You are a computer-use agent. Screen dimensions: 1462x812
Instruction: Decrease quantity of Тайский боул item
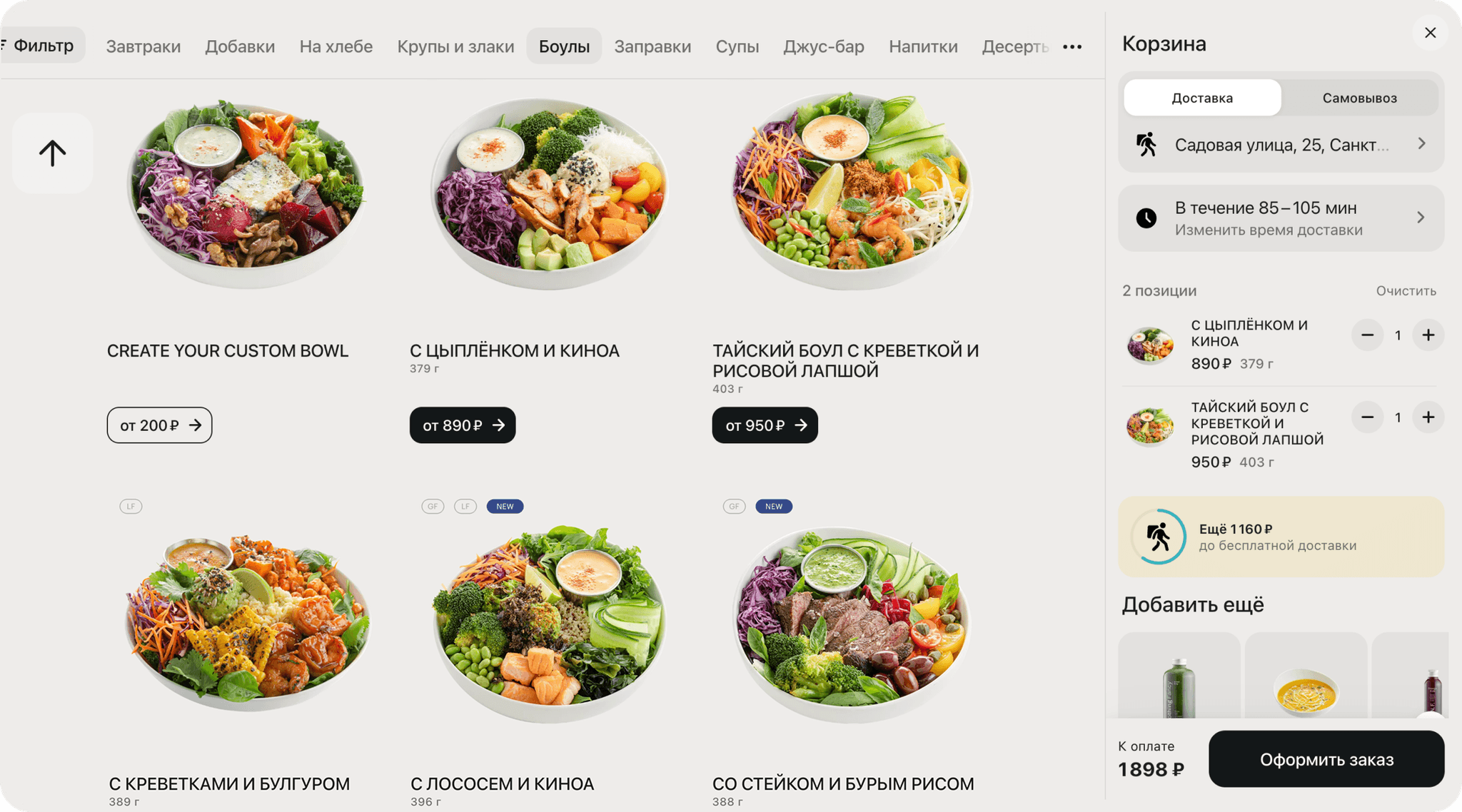click(x=1367, y=417)
